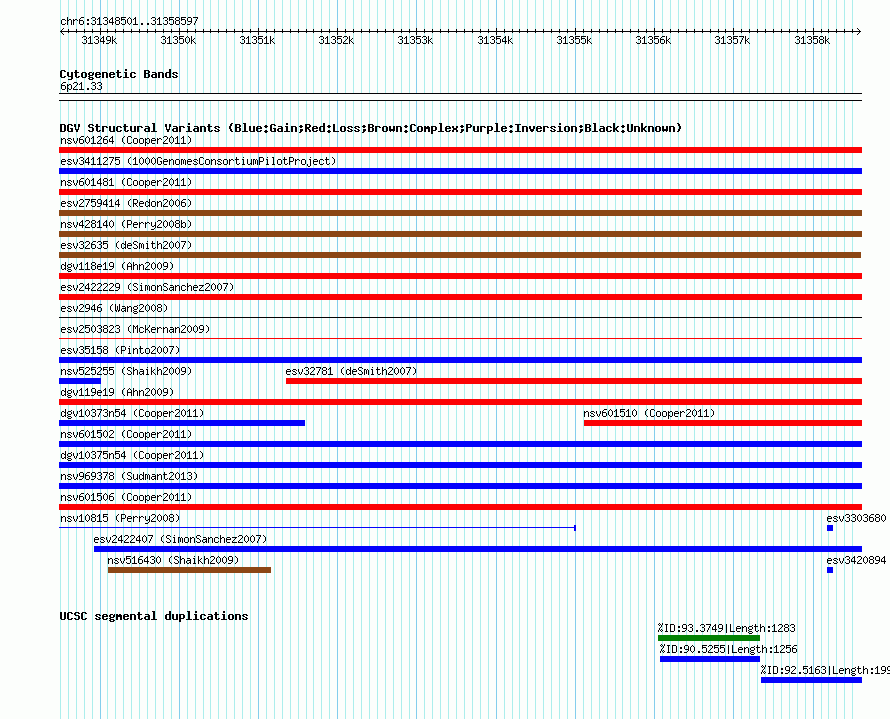Click the dgv118e19 (Ahn2009) label
Viewport: 890px width, 719px height.
(x=117, y=266)
